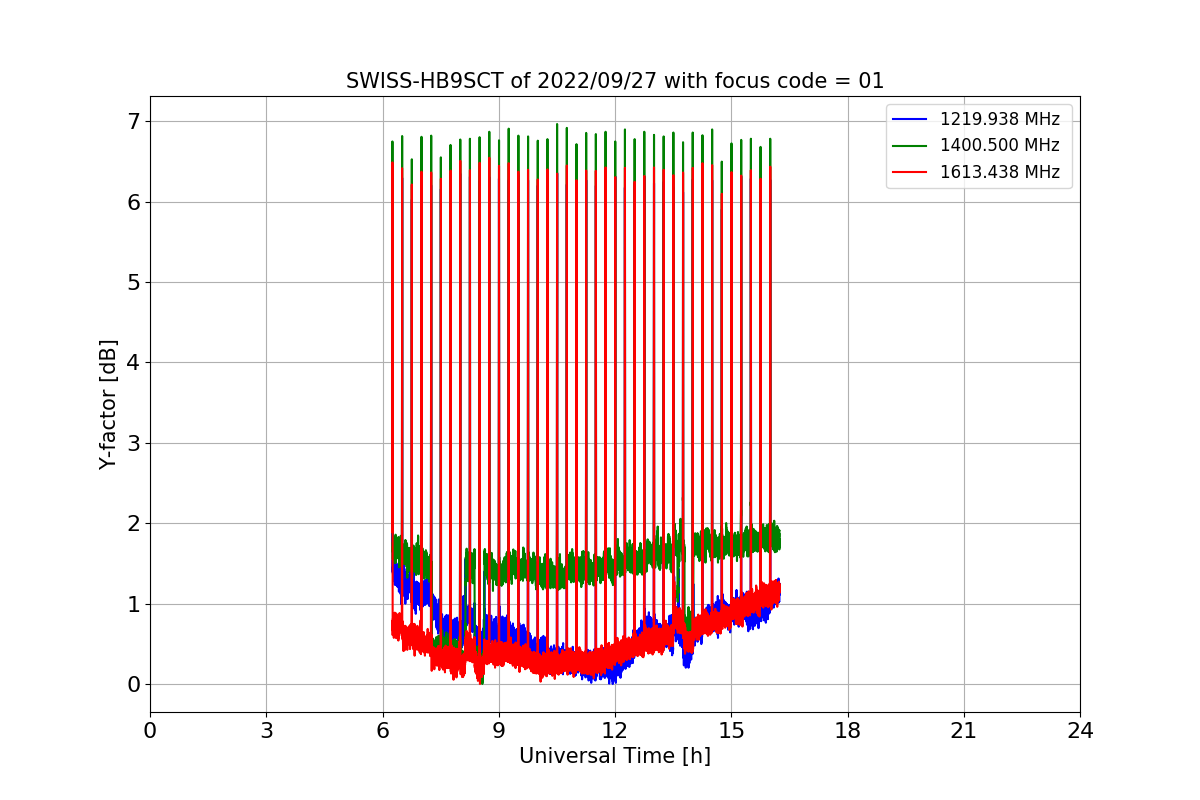The width and height of the screenshot is (1200, 800).
Task: Click y-axis tick label 4
Action: click(x=133, y=363)
